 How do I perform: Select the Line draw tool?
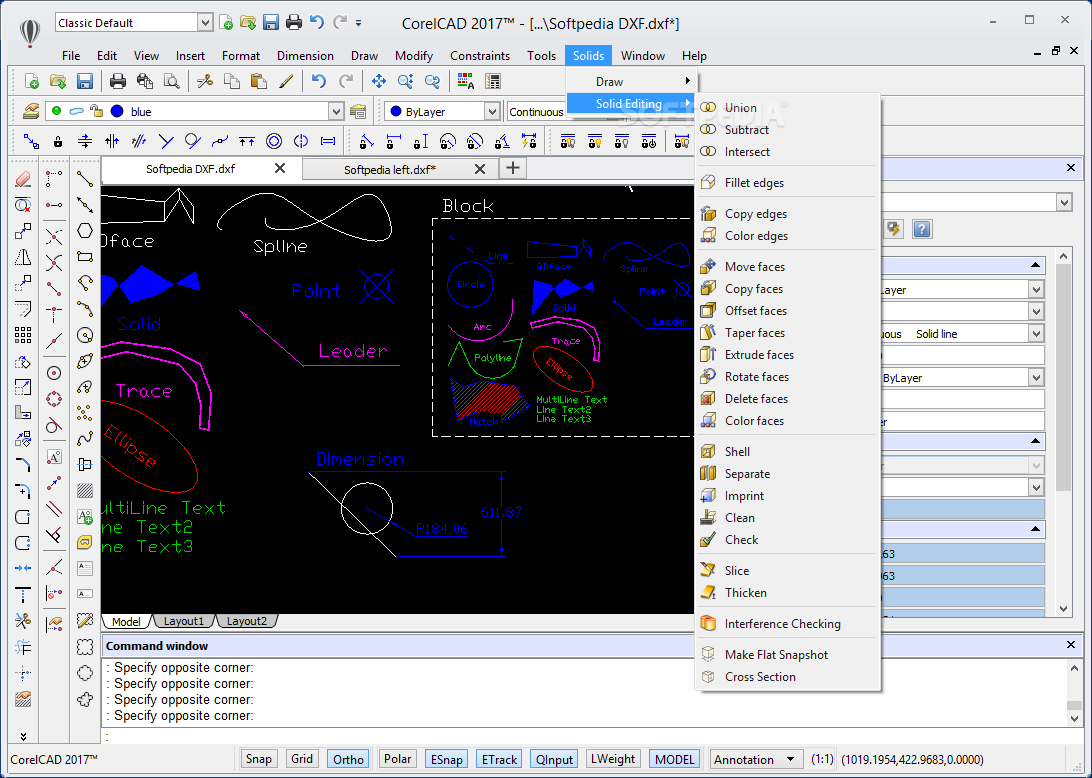tap(85, 179)
